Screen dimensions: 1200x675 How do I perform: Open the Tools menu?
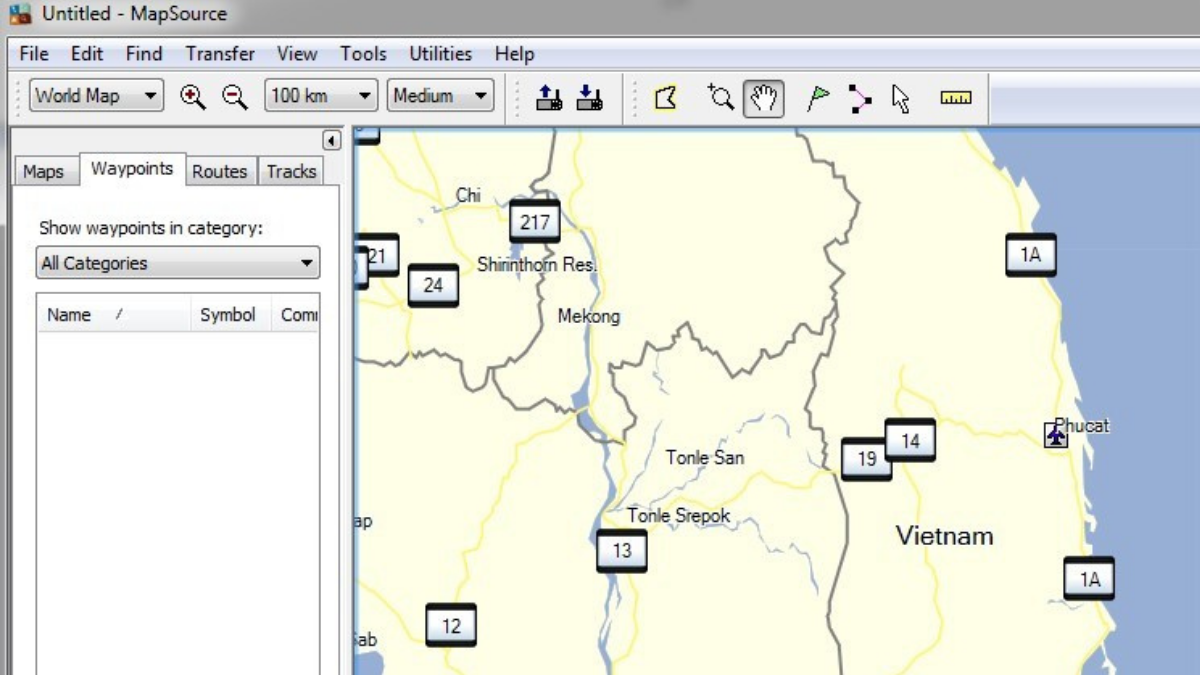pos(363,54)
